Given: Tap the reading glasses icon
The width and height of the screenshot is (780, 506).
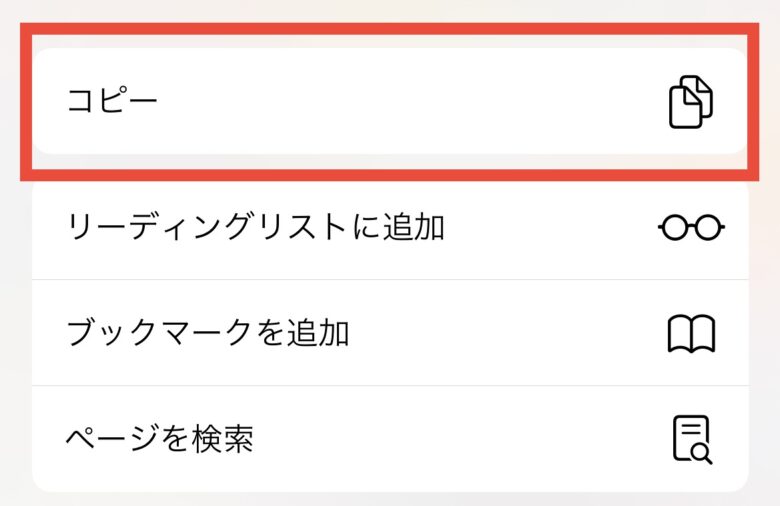Looking at the screenshot, I should [691, 227].
